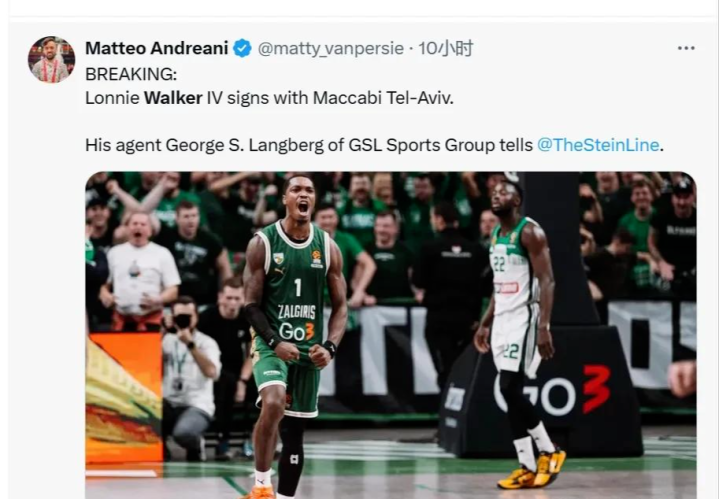
Task: Click the George S. Langberg agent sentence
Action: point(374,145)
